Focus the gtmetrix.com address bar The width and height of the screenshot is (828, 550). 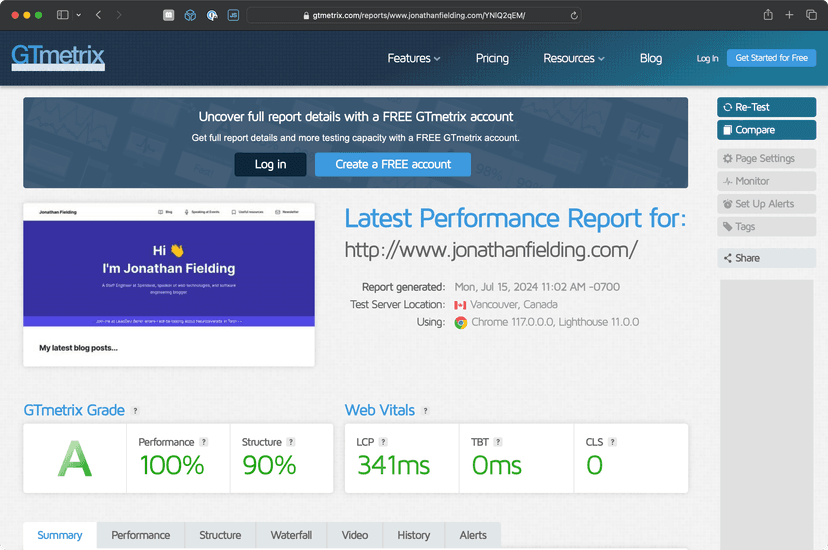(x=414, y=15)
